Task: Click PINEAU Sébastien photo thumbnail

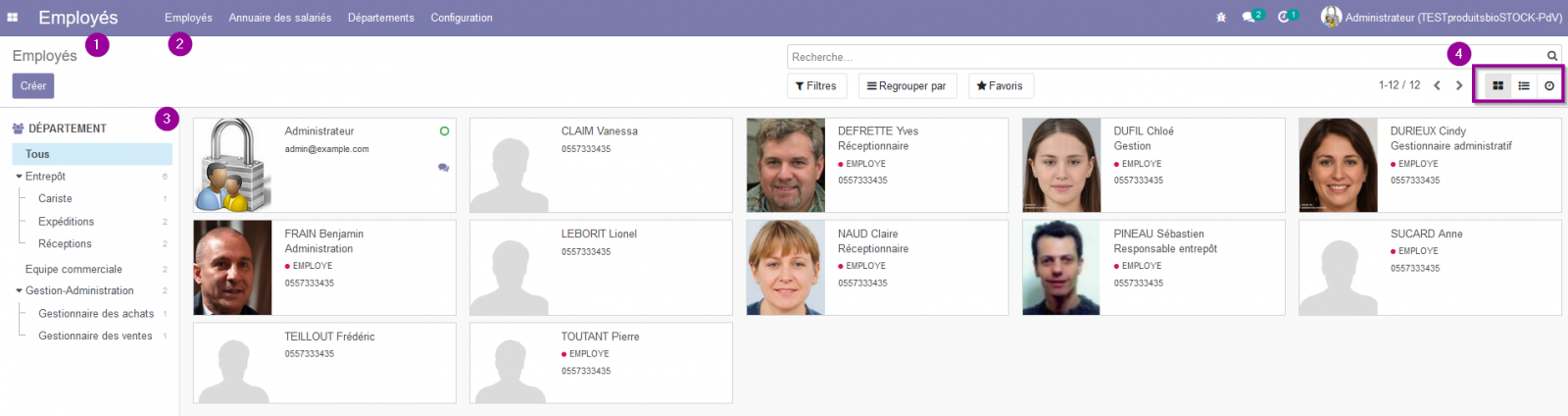Action: pyautogui.click(x=1062, y=268)
